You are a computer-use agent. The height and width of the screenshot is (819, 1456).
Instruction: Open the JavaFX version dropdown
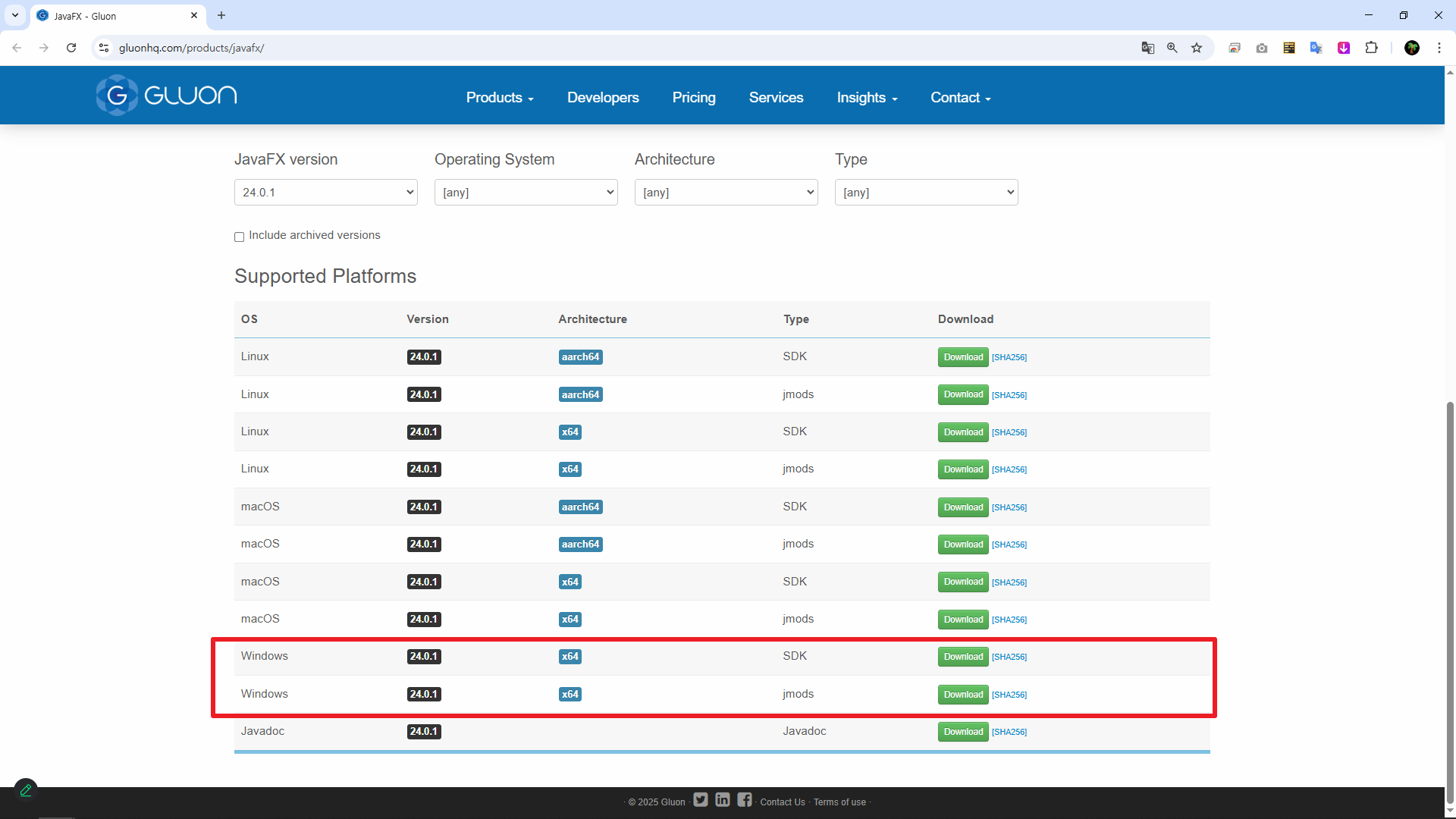pos(326,193)
